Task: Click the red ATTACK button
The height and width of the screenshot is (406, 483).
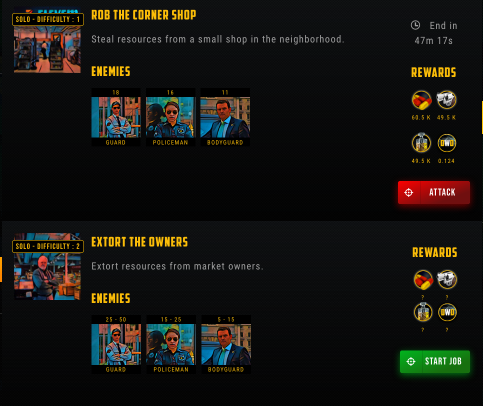Action: [x=434, y=192]
